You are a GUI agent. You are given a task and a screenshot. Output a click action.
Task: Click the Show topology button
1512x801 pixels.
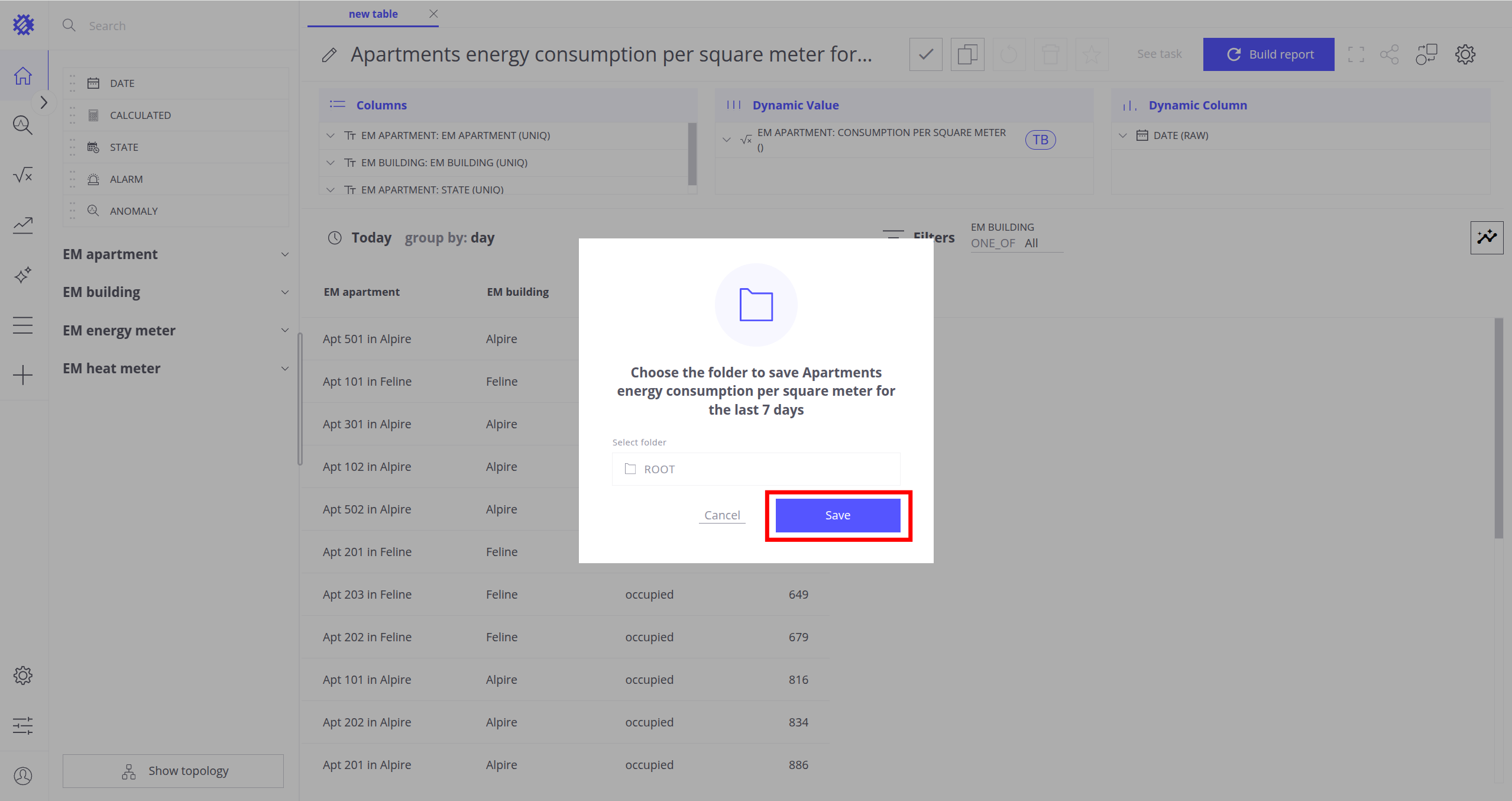click(x=173, y=771)
